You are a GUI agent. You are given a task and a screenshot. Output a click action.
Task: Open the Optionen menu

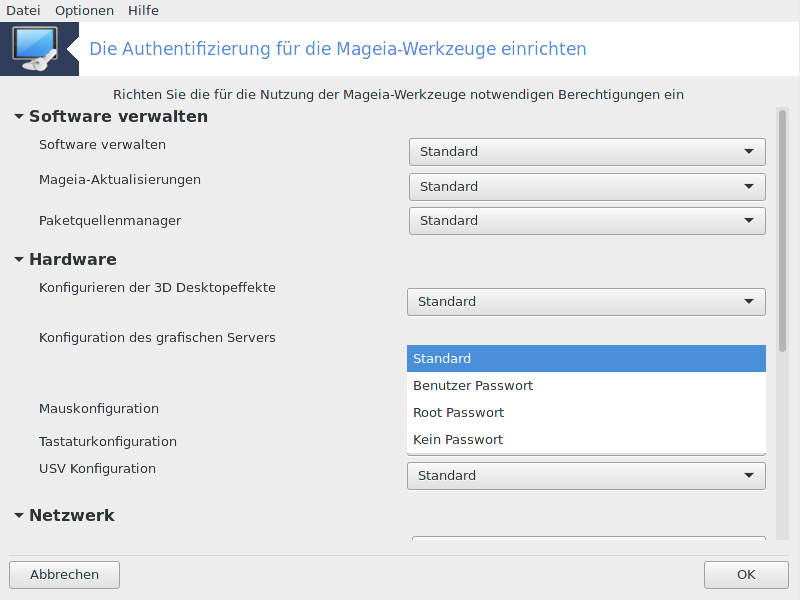click(84, 10)
